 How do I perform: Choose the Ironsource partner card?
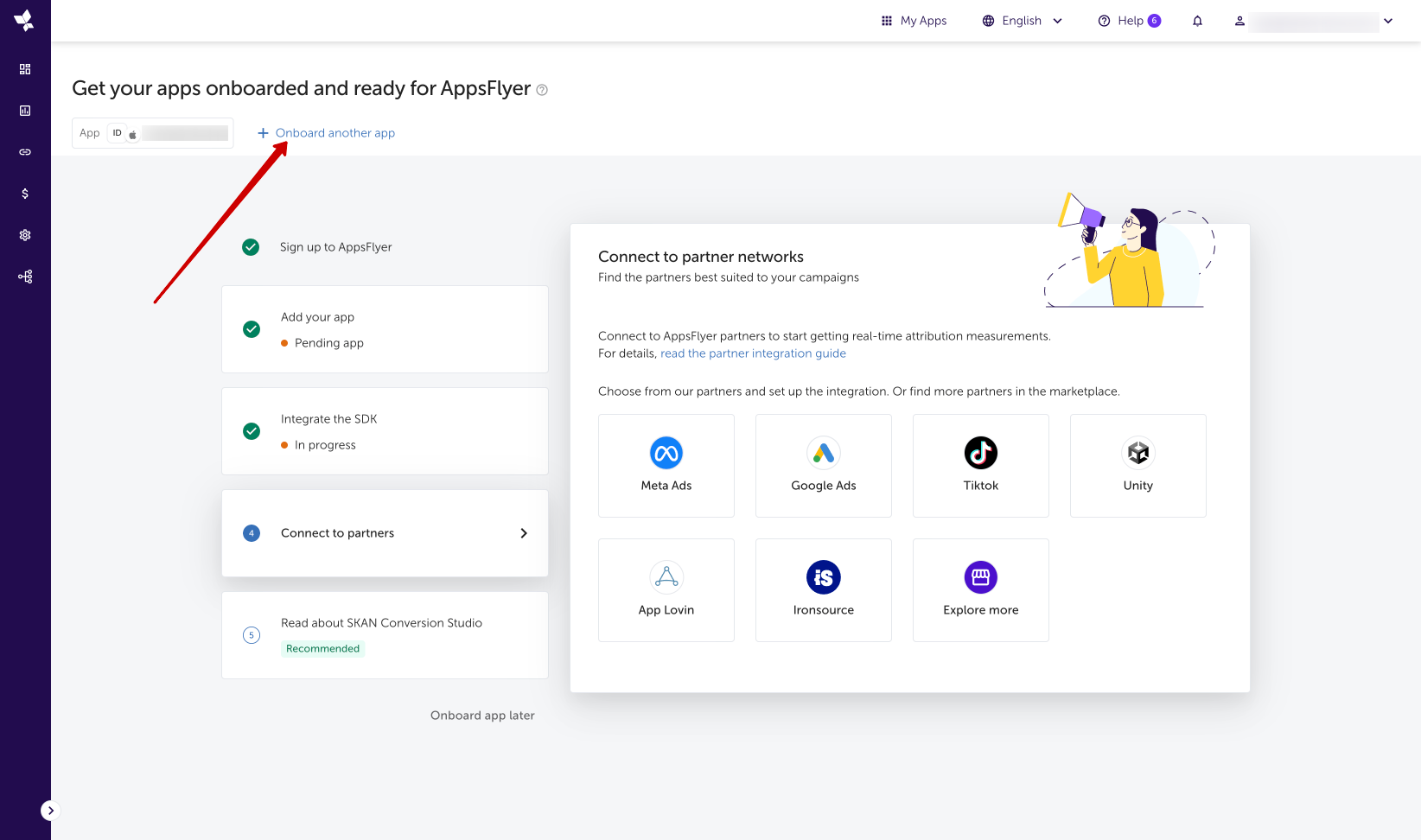[x=824, y=590]
